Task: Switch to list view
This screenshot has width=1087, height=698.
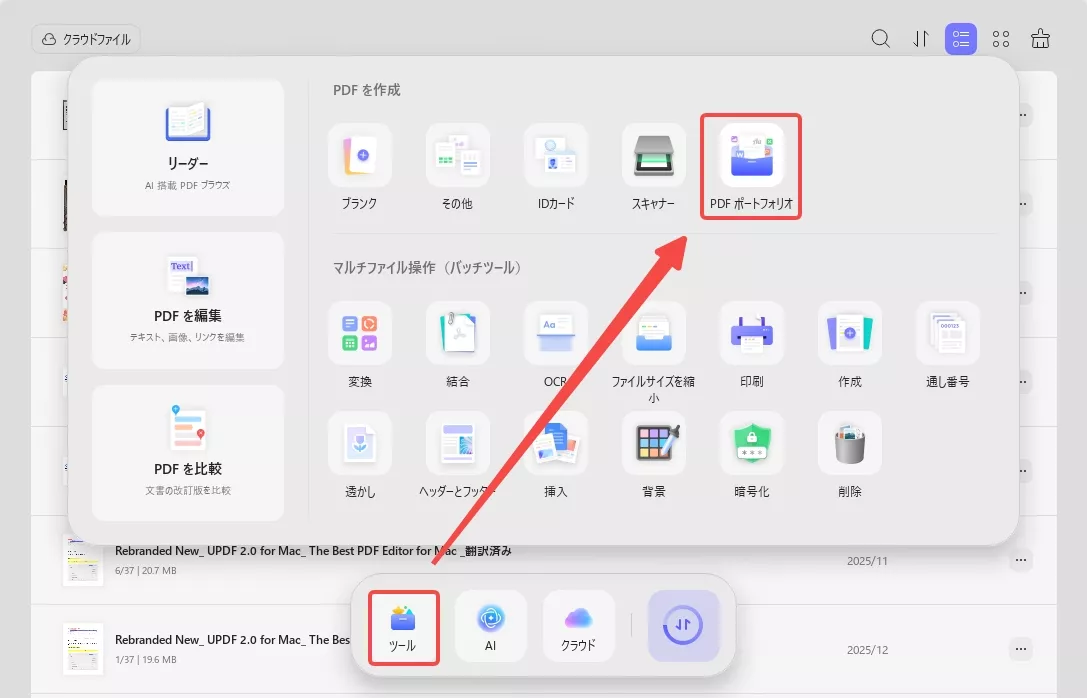Action: pos(961,39)
